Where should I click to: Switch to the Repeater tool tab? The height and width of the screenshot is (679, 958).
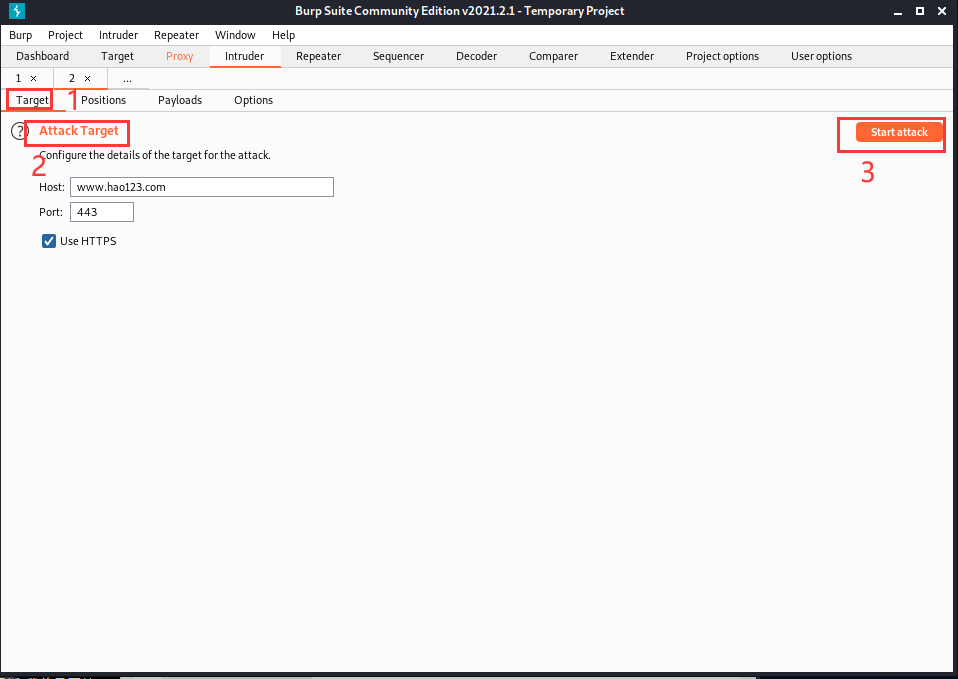coord(318,56)
